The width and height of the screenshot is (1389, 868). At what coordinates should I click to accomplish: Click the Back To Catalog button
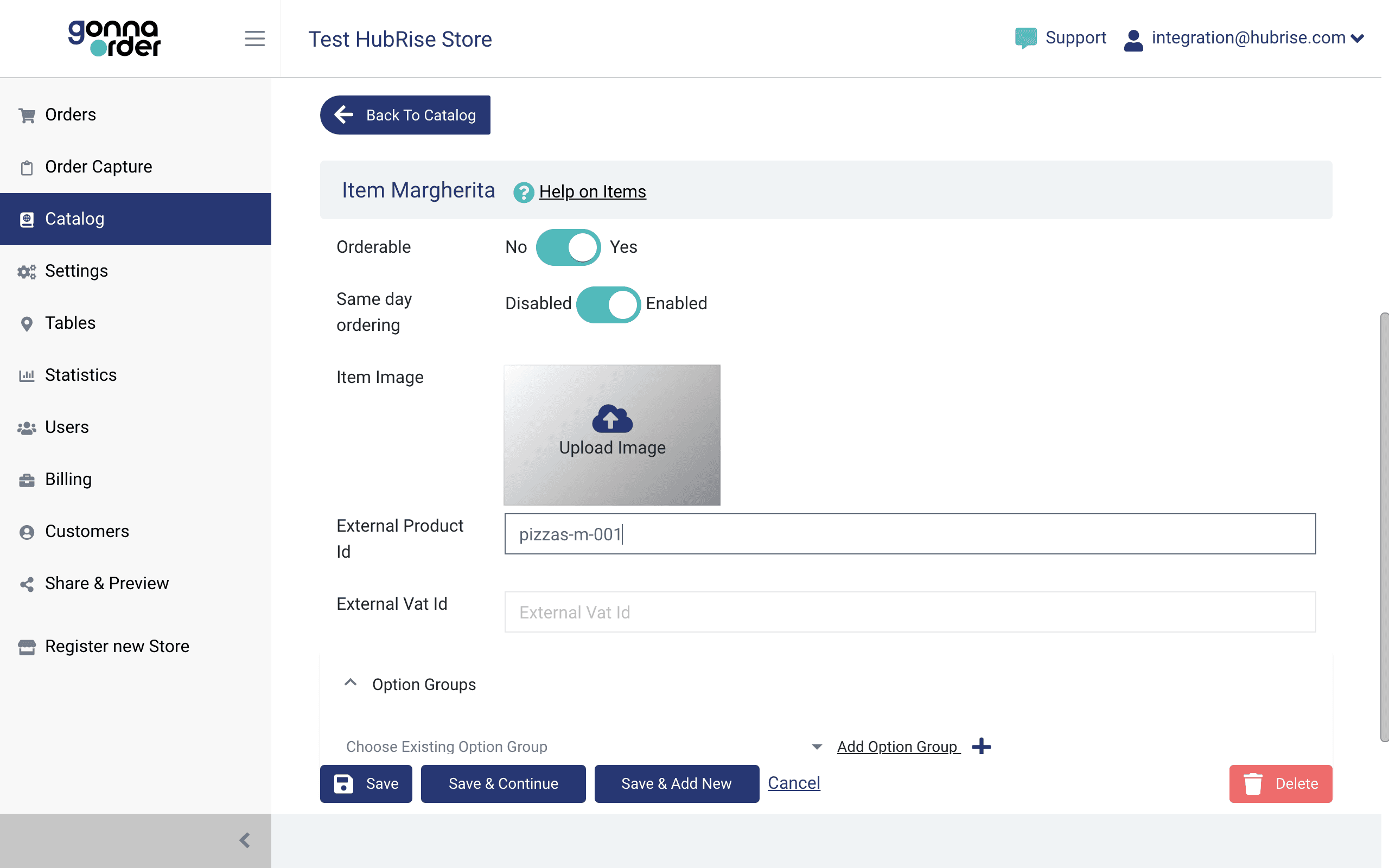point(405,115)
